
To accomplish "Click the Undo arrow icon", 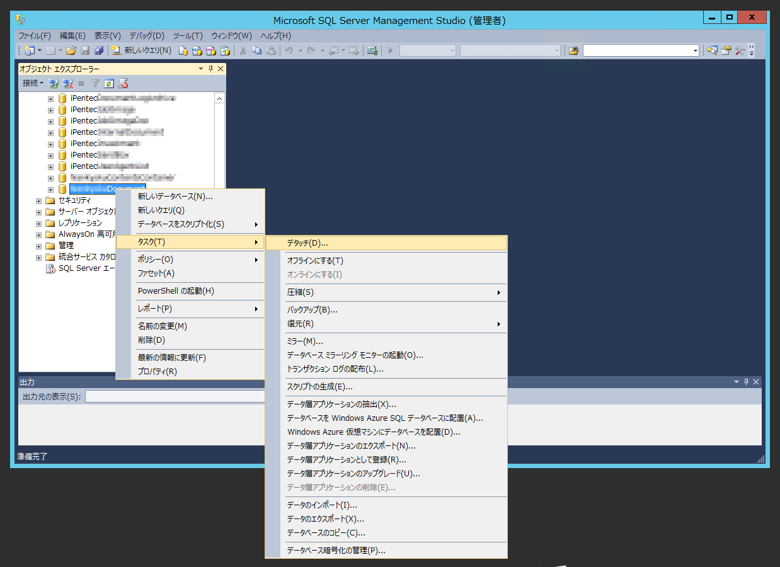I will (289, 50).
